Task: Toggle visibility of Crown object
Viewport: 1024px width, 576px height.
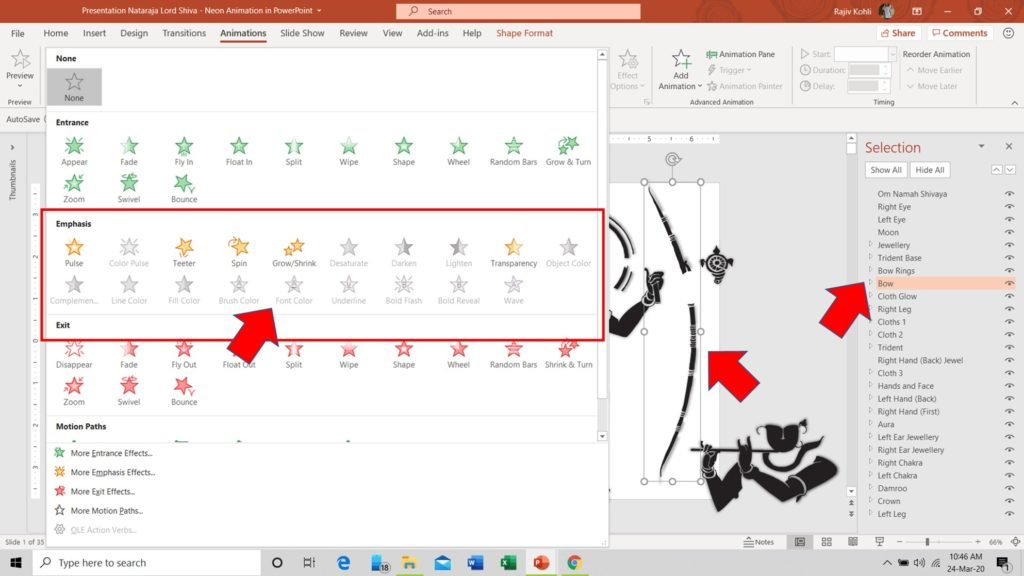Action: 1009,501
